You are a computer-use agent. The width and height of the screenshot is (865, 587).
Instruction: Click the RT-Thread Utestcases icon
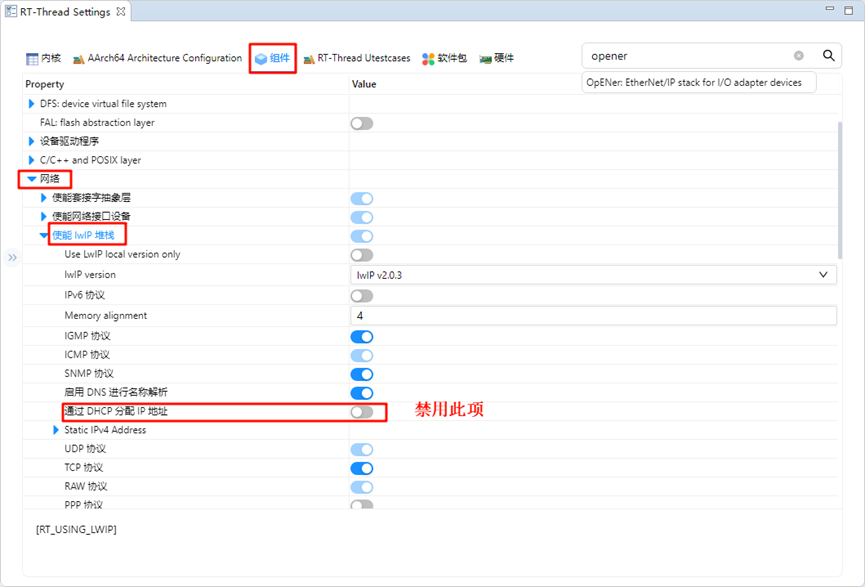tap(309, 58)
